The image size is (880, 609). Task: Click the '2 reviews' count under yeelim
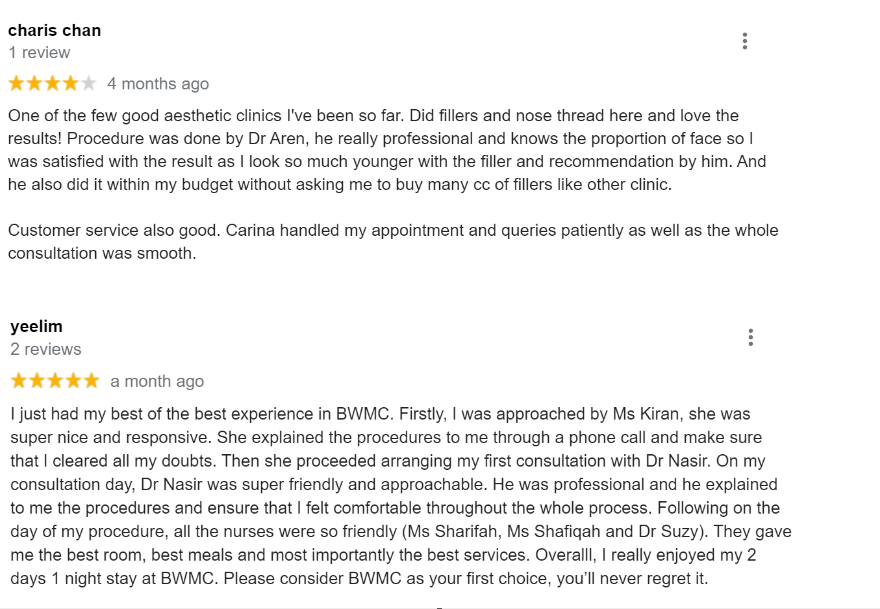[x=45, y=349]
